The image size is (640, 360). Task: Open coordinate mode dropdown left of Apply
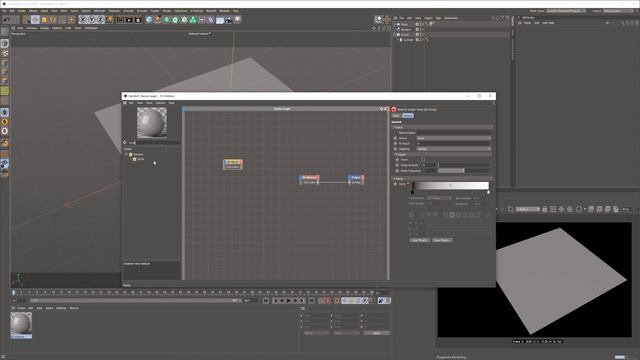pyautogui.click(x=316, y=333)
